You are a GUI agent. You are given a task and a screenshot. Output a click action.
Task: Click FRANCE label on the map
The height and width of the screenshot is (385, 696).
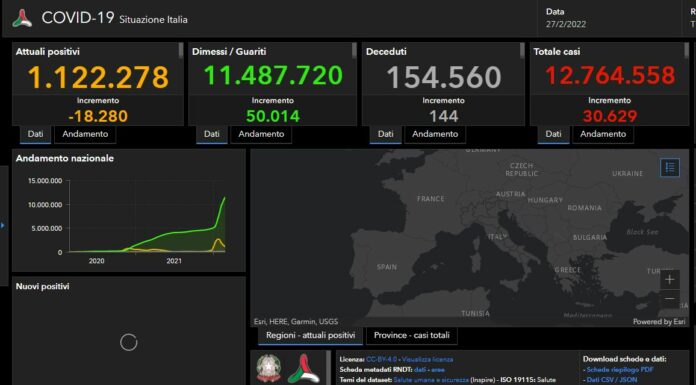pos(431,199)
